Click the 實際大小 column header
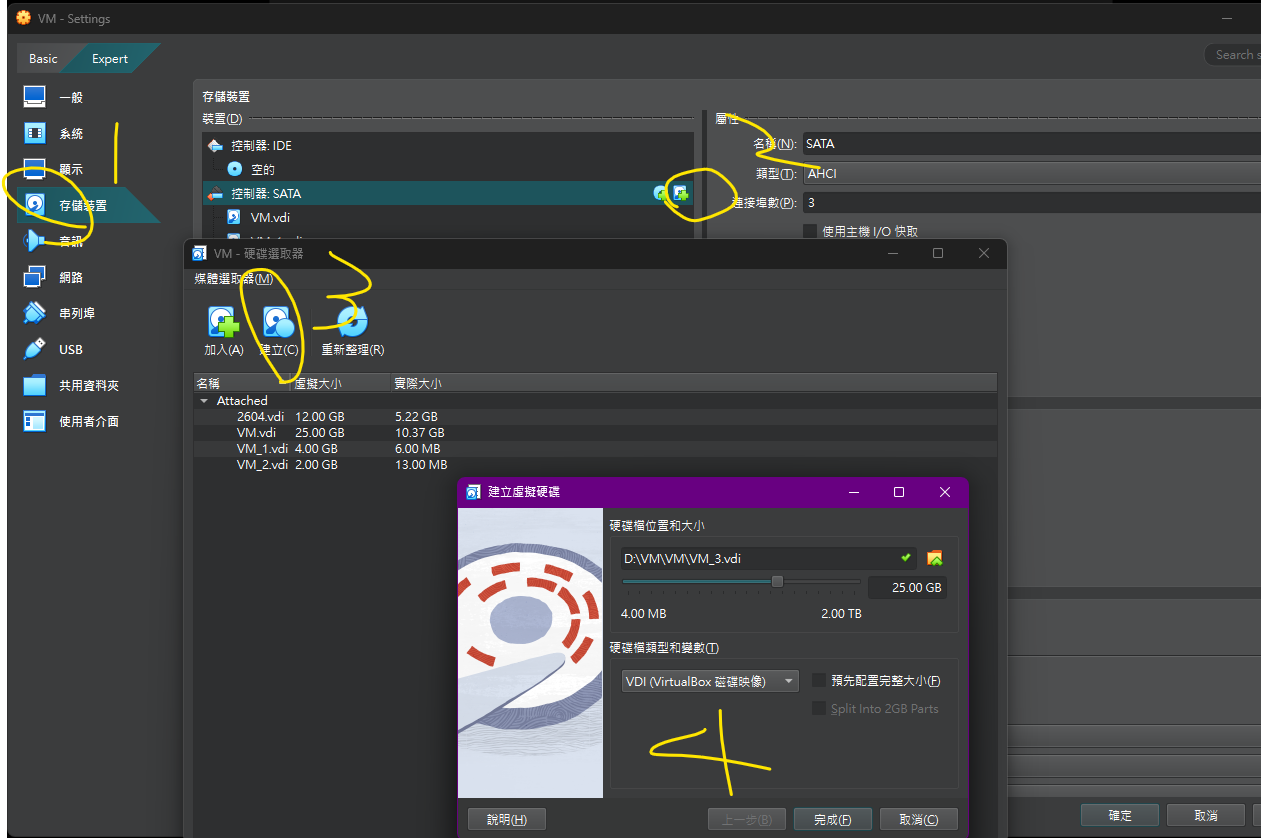 point(693,383)
